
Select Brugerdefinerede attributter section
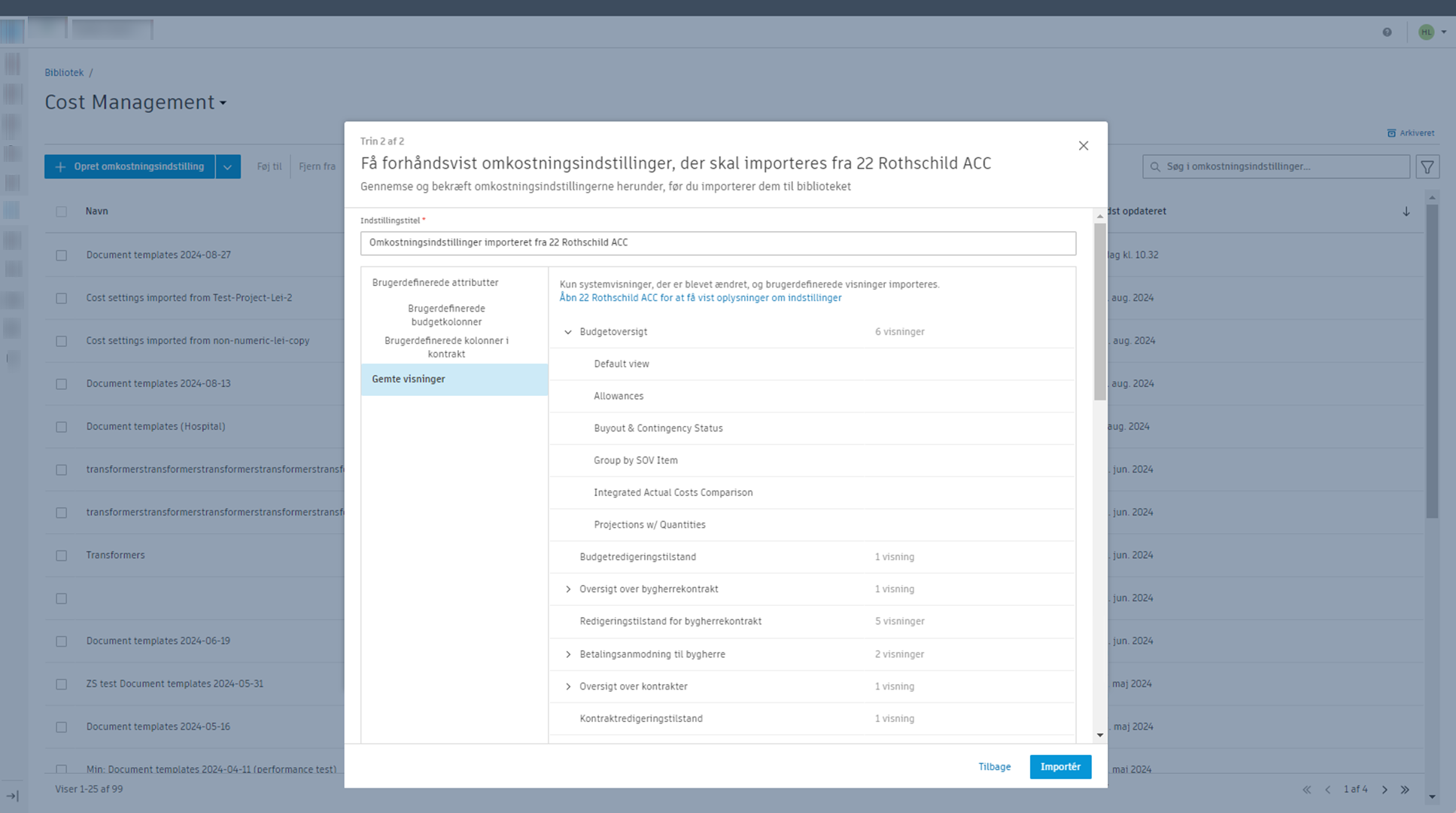[435, 283]
